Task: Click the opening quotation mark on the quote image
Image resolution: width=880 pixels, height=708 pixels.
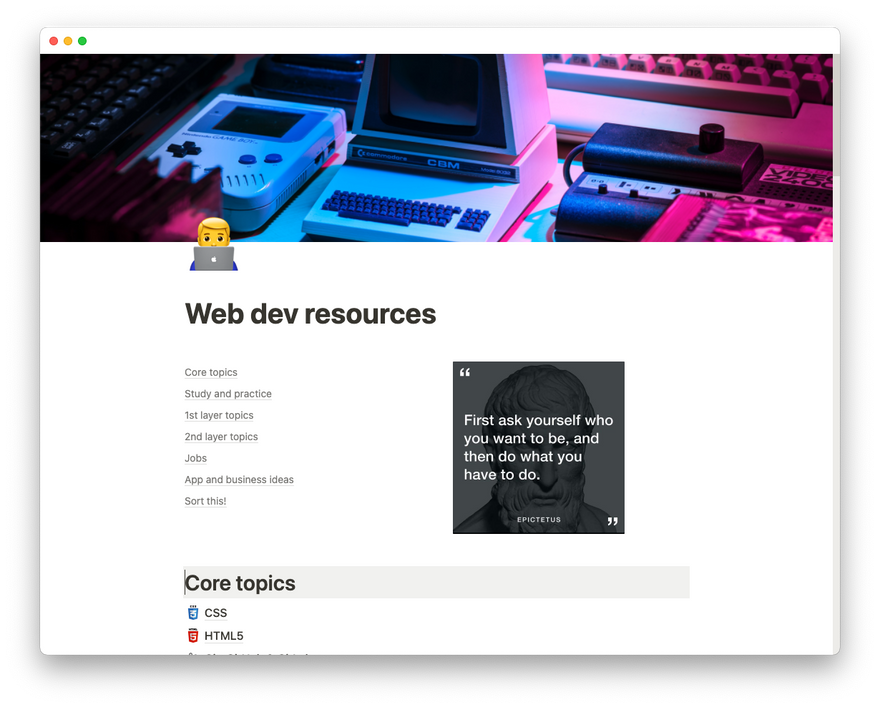Action: [465, 374]
